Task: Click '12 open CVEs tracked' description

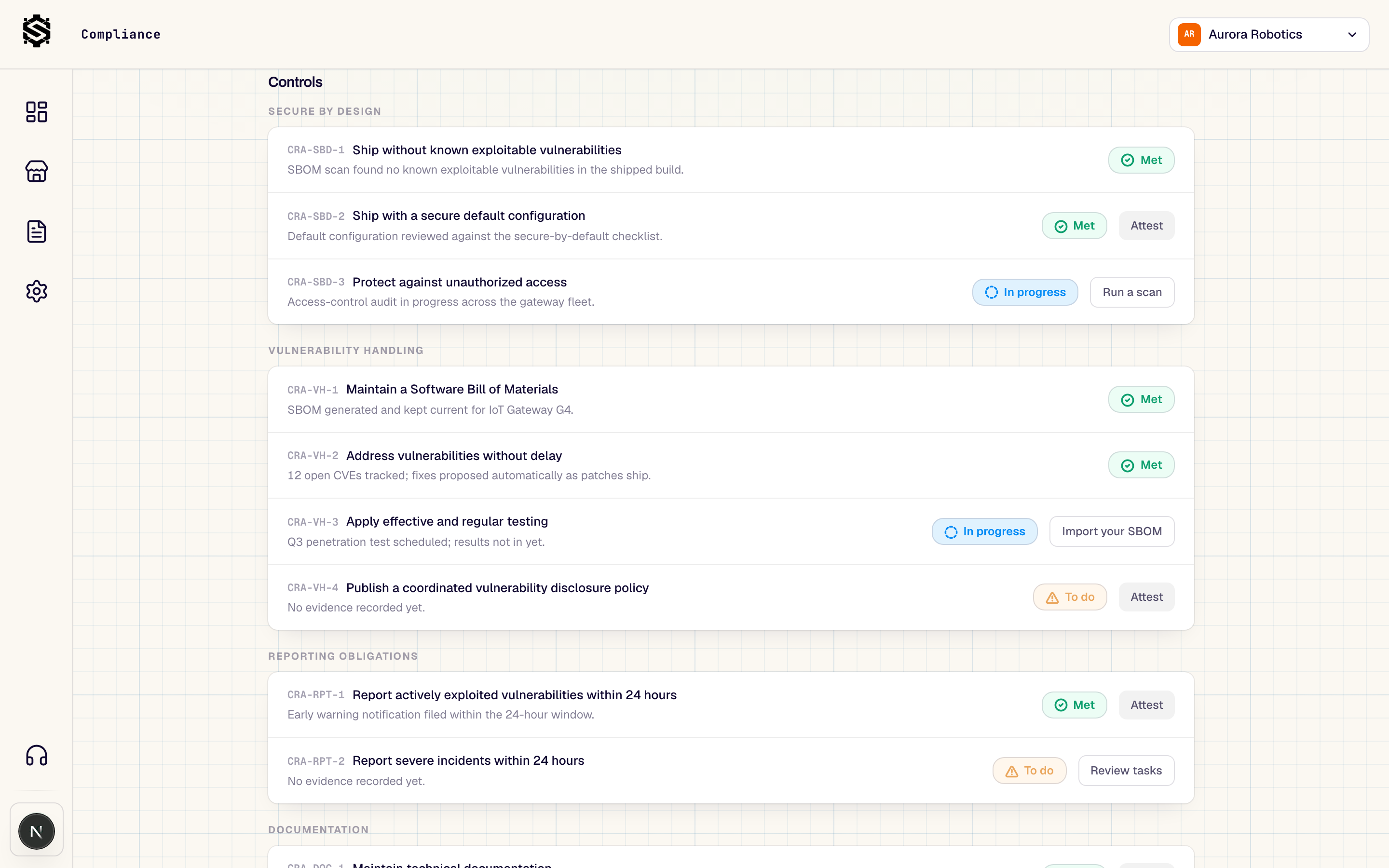Action: click(469, 476)
